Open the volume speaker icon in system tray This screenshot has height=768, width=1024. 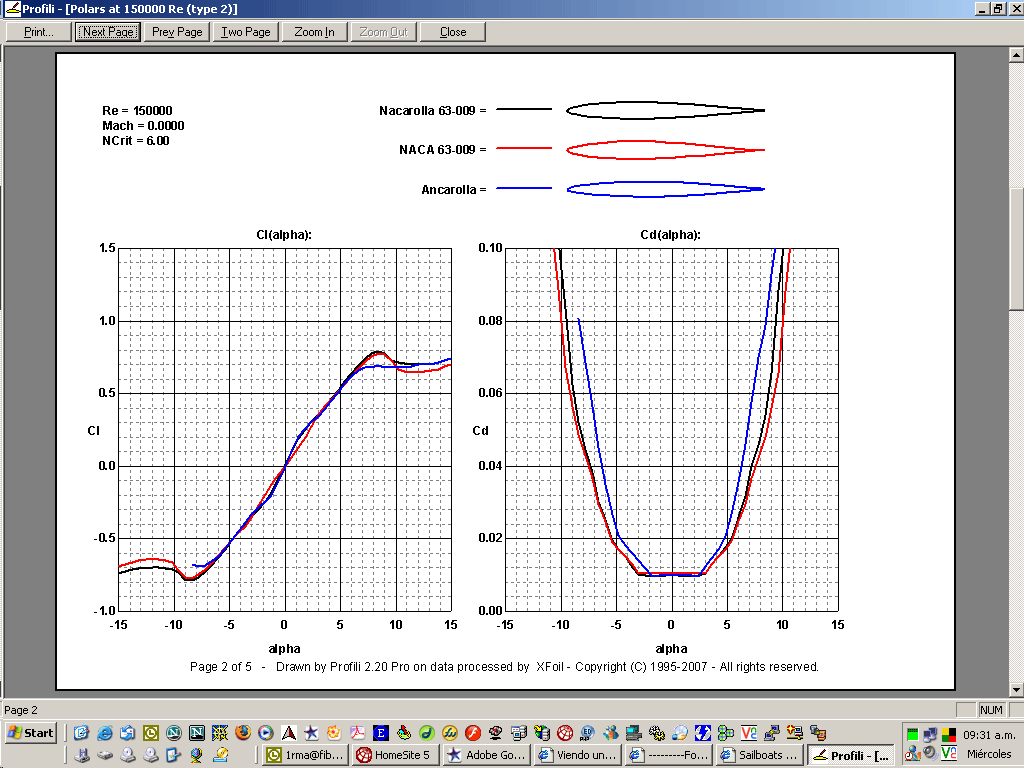point(930,753)
